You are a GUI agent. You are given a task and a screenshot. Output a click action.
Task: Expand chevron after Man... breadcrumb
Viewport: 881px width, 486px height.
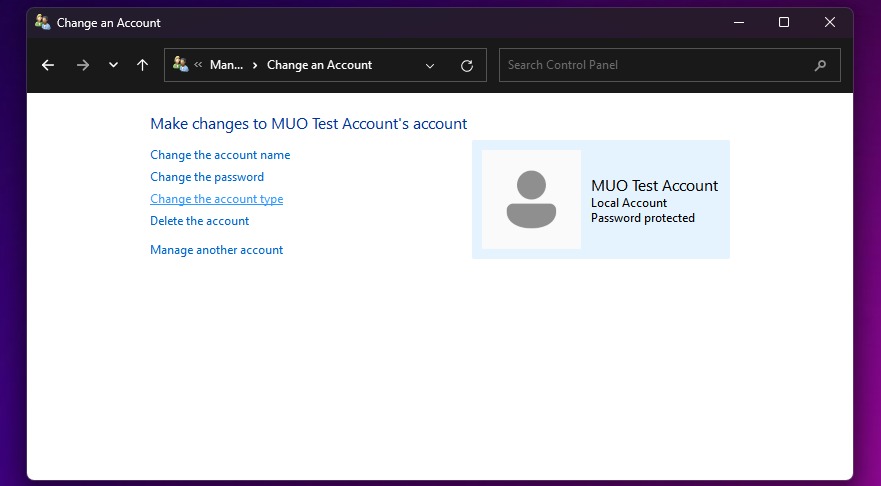[x=255, y=65]
